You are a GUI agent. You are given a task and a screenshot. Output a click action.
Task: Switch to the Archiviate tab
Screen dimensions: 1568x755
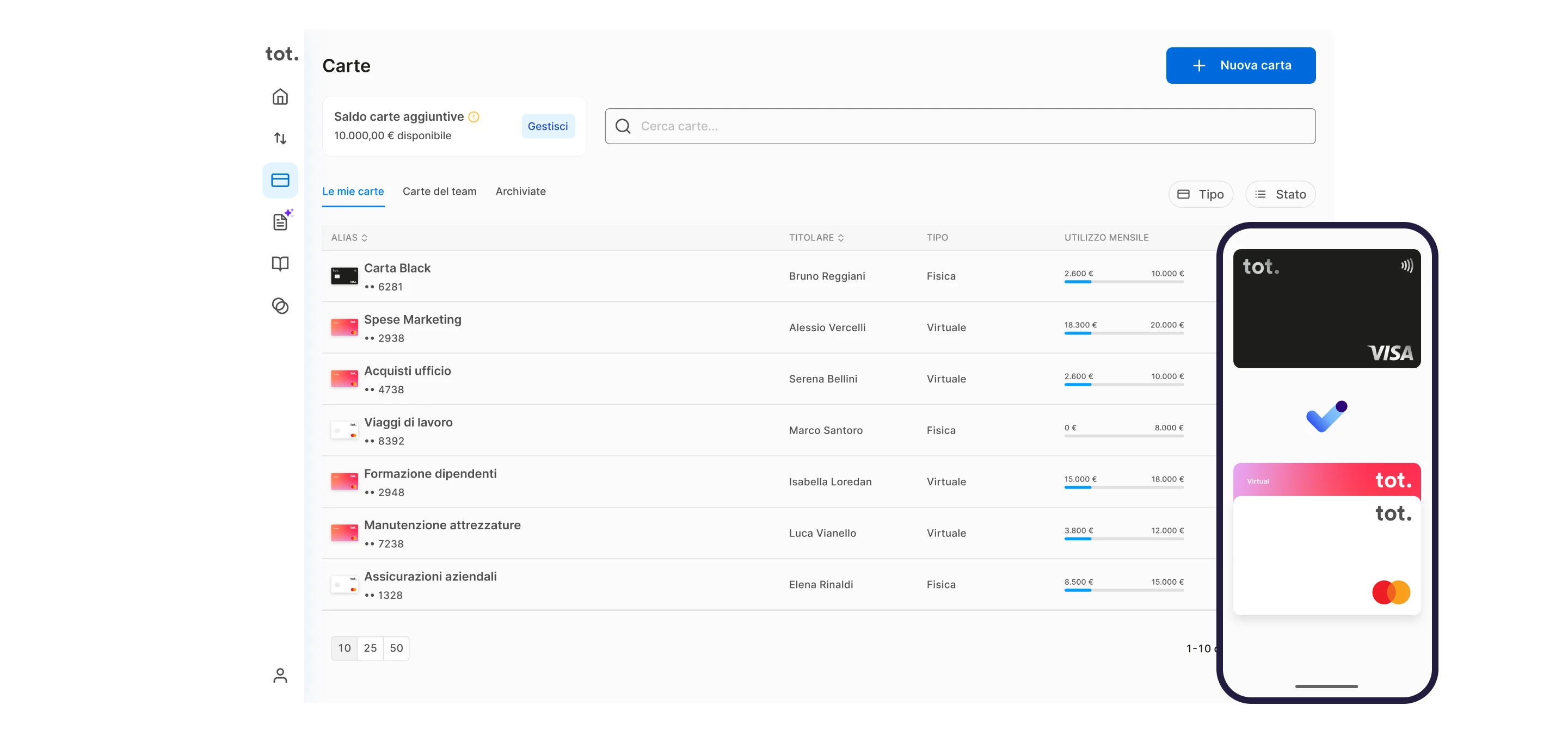pyautogui.click(x=520, y=191)
